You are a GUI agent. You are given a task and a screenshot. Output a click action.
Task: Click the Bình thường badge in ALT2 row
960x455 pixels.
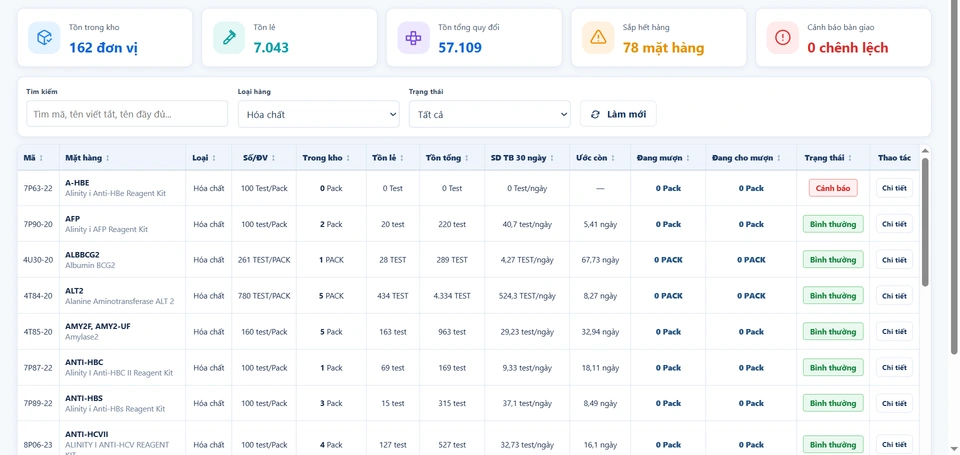(833, 296)
